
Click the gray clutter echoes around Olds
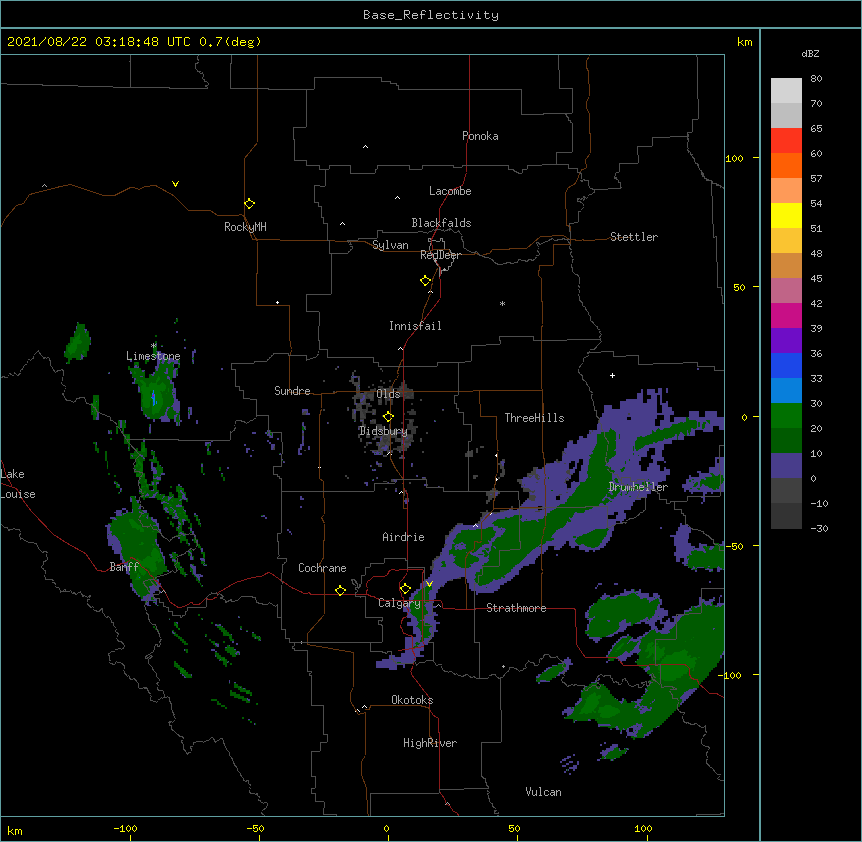[383, 416]
